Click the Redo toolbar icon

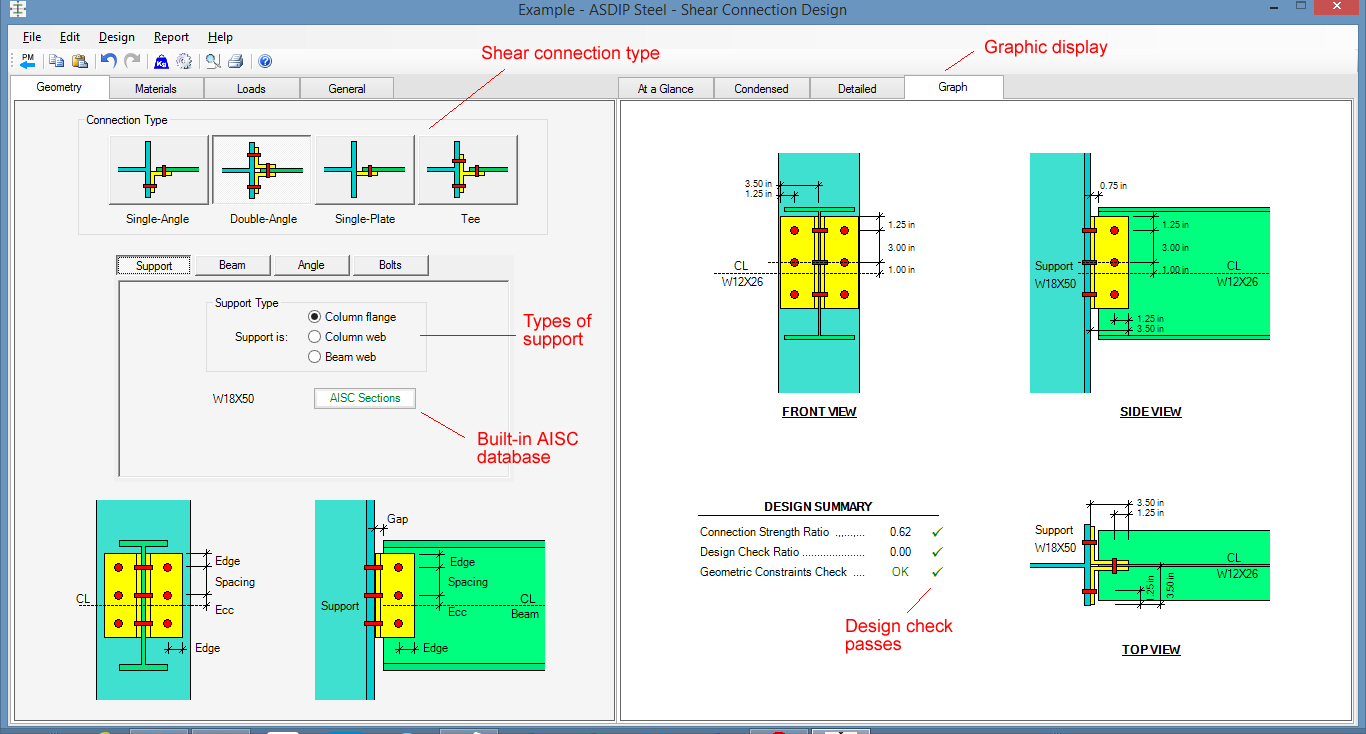pos(131,60)
